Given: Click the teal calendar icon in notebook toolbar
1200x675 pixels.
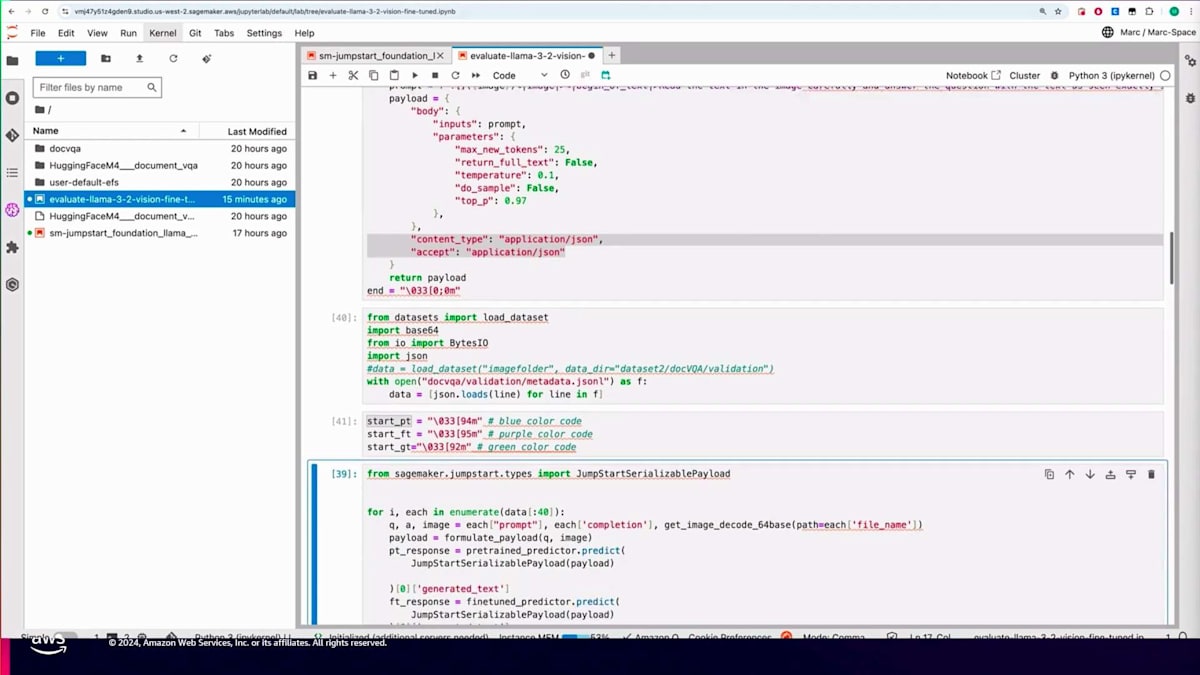Looking at the screenshot, I should pos(605,75).
